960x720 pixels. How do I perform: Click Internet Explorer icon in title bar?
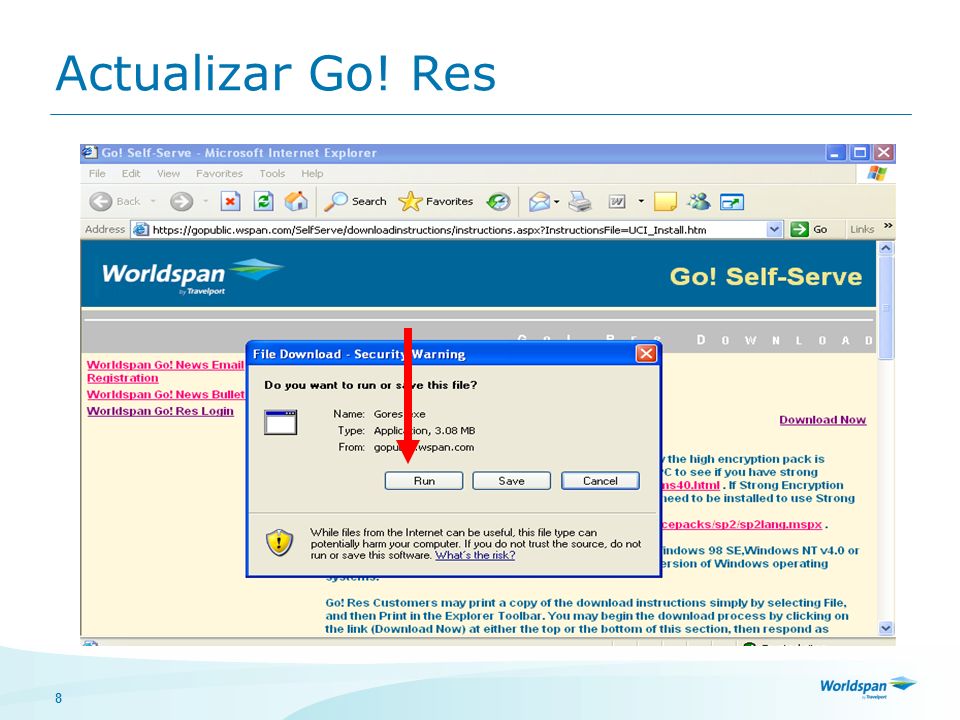click(x=90, y=152)
